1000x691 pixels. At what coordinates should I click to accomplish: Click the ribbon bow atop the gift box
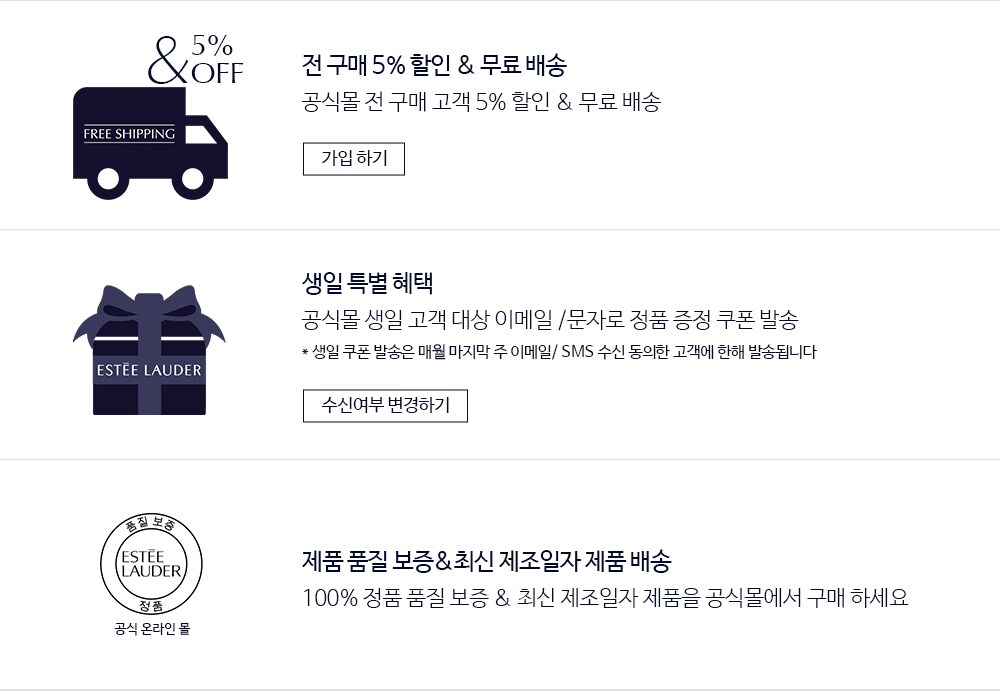(x=149, y=310)
